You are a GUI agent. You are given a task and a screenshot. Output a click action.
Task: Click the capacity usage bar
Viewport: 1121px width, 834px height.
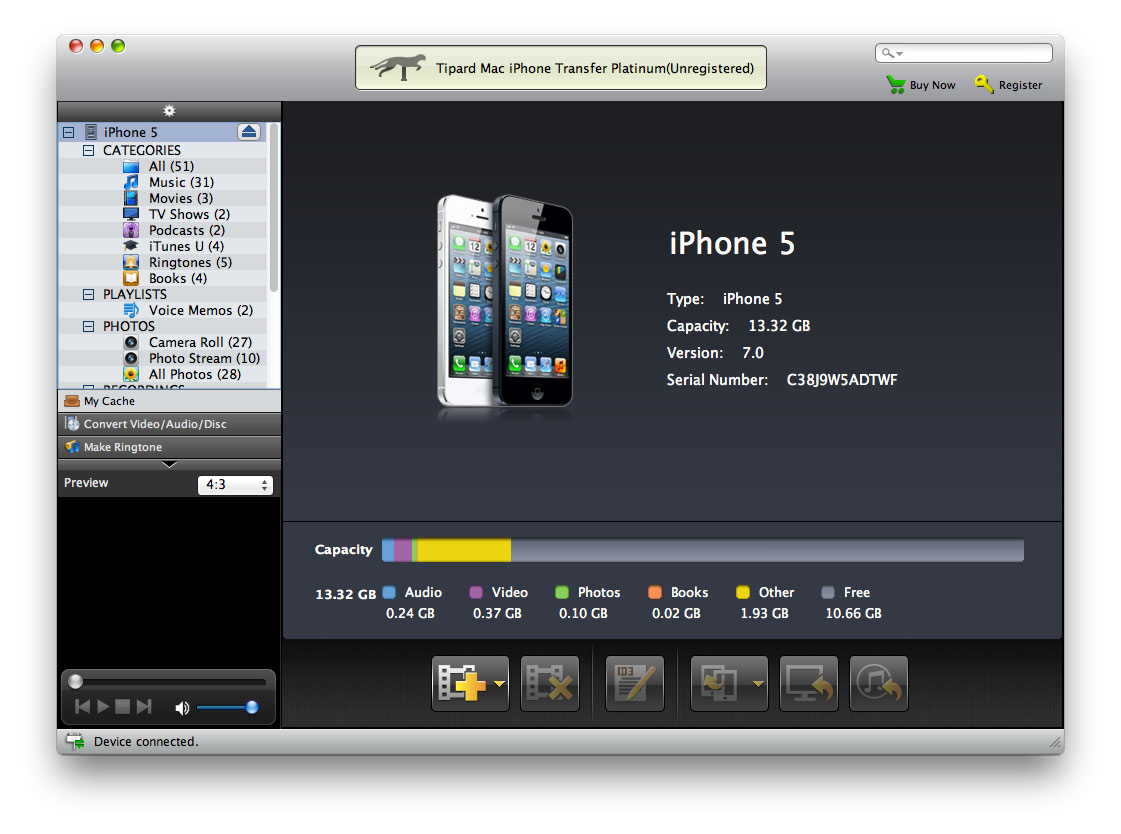(x=703, y=550)
